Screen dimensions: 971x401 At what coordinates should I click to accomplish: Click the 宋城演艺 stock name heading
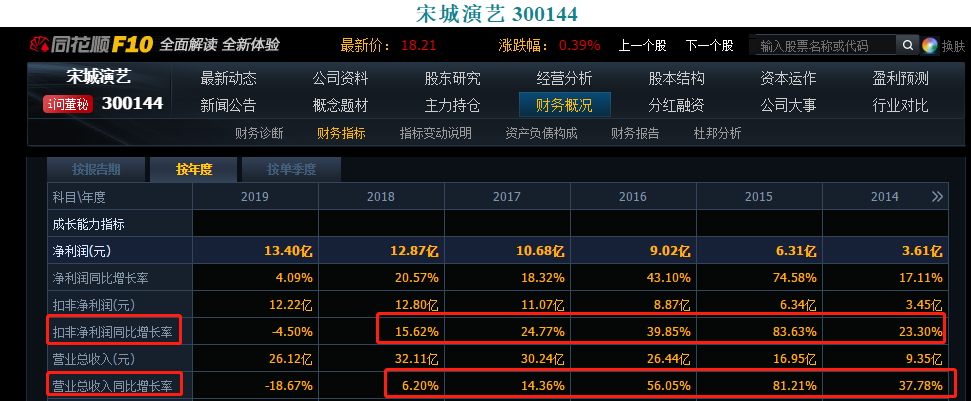point(99,77)
